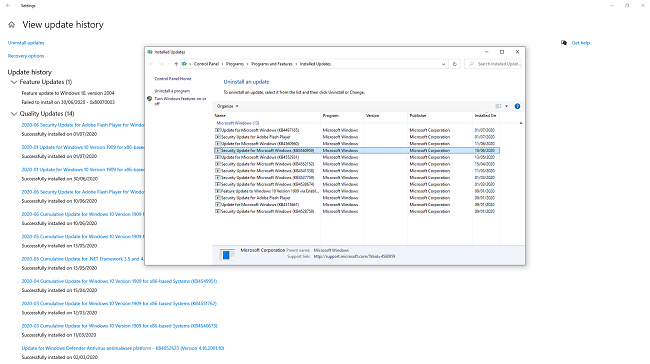Open recent locations dropdown beside forward arrow
Image resolution: width=650 pixels, height=364 pixels.
tap(169, 64)
